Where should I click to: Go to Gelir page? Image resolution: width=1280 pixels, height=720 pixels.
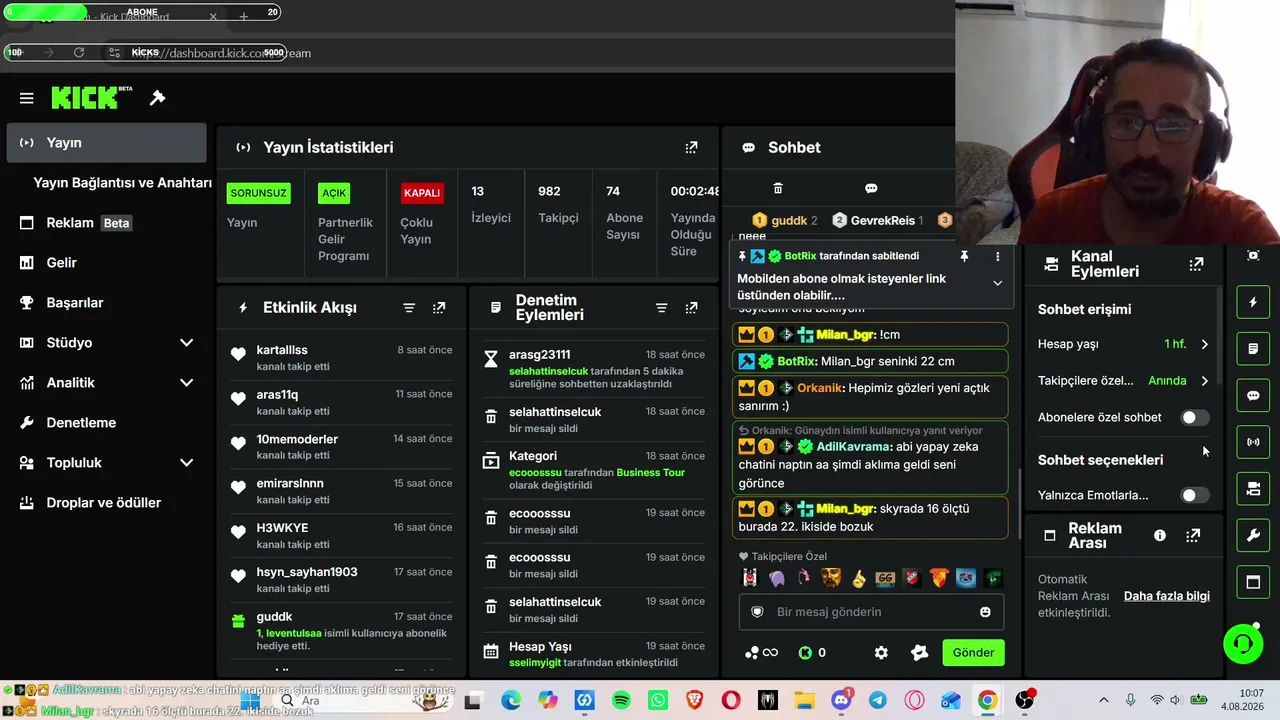(x=106, y=263)
